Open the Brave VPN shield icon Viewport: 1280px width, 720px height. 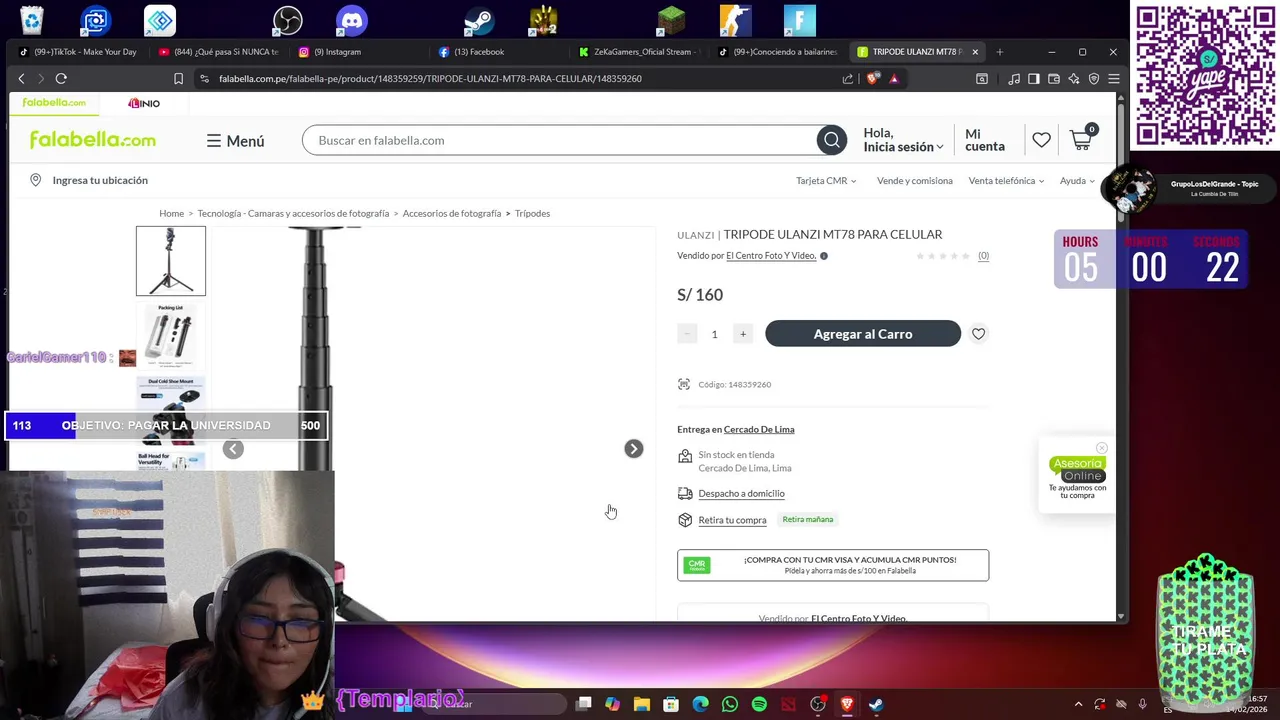pyautogui.click(x=1094, y=79)
